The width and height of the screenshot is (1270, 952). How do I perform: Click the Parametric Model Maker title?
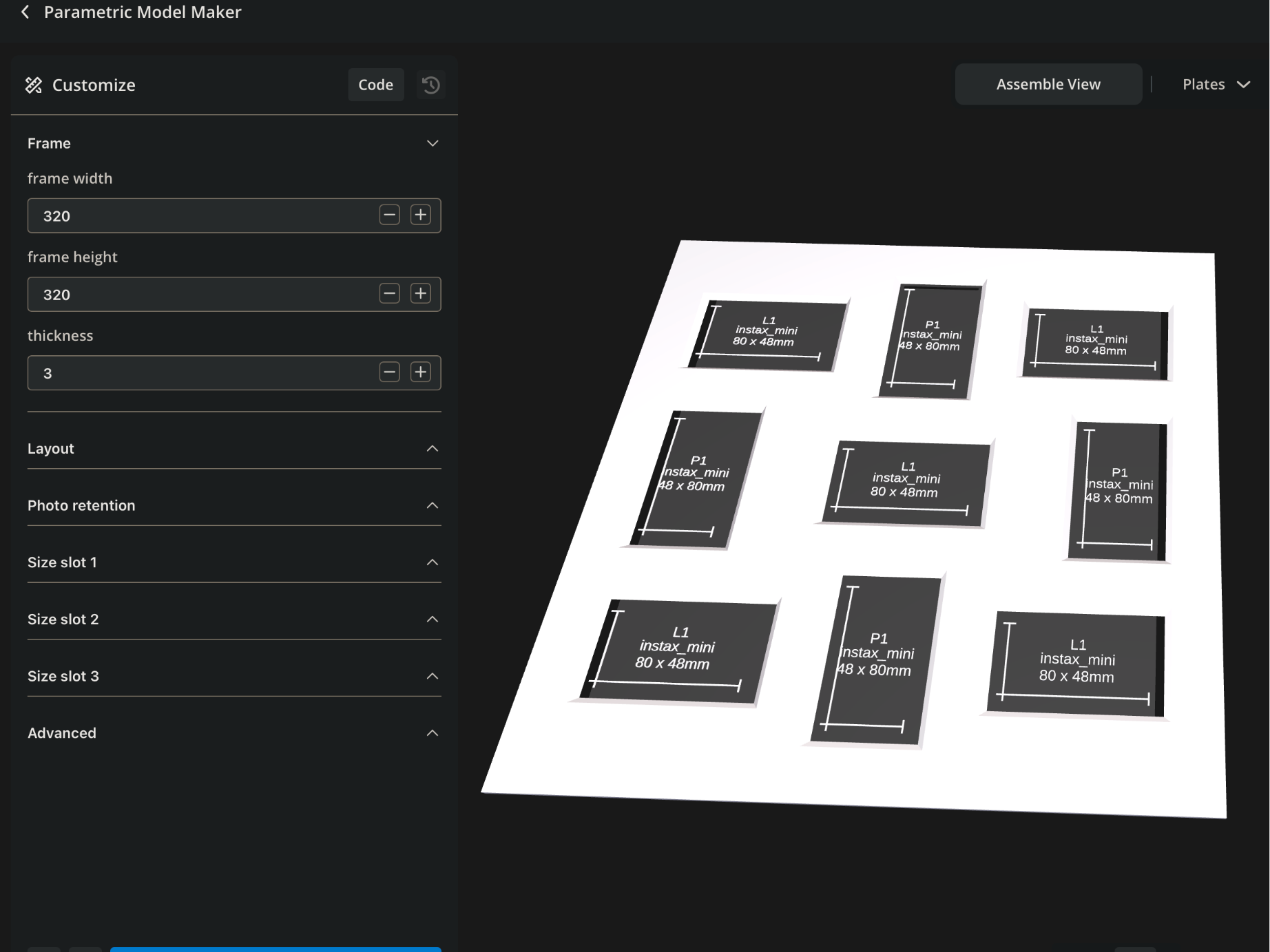[x=143, y=12]
